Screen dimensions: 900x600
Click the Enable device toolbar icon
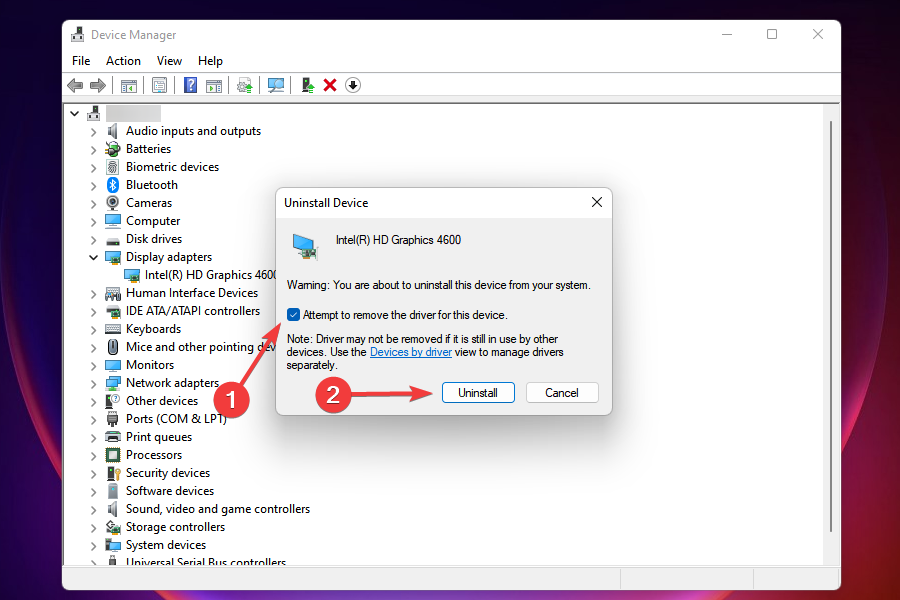coord(308,86)
